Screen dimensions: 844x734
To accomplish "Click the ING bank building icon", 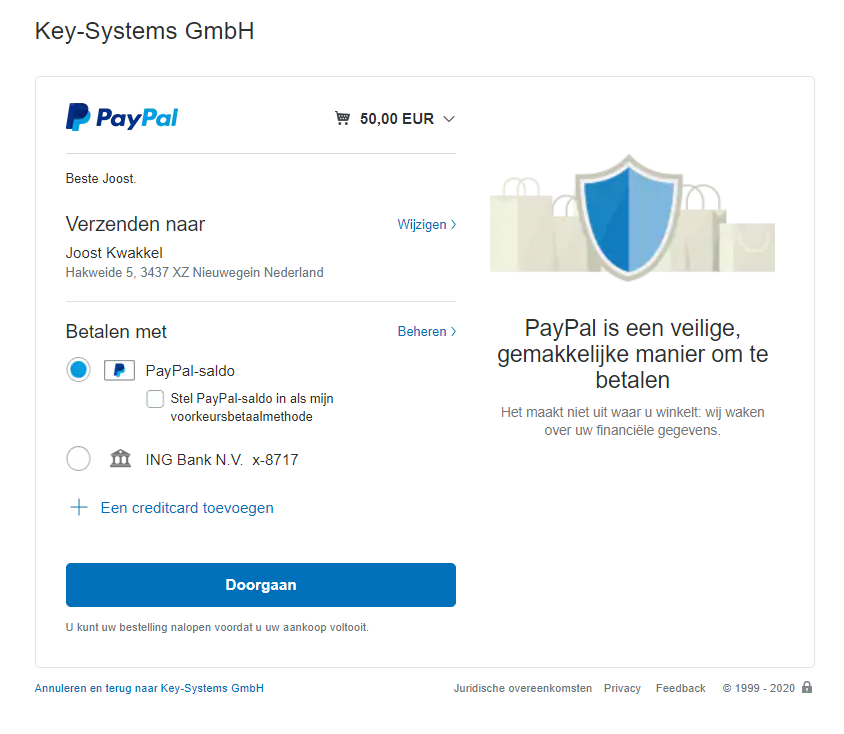I will (x=120, y=459).
